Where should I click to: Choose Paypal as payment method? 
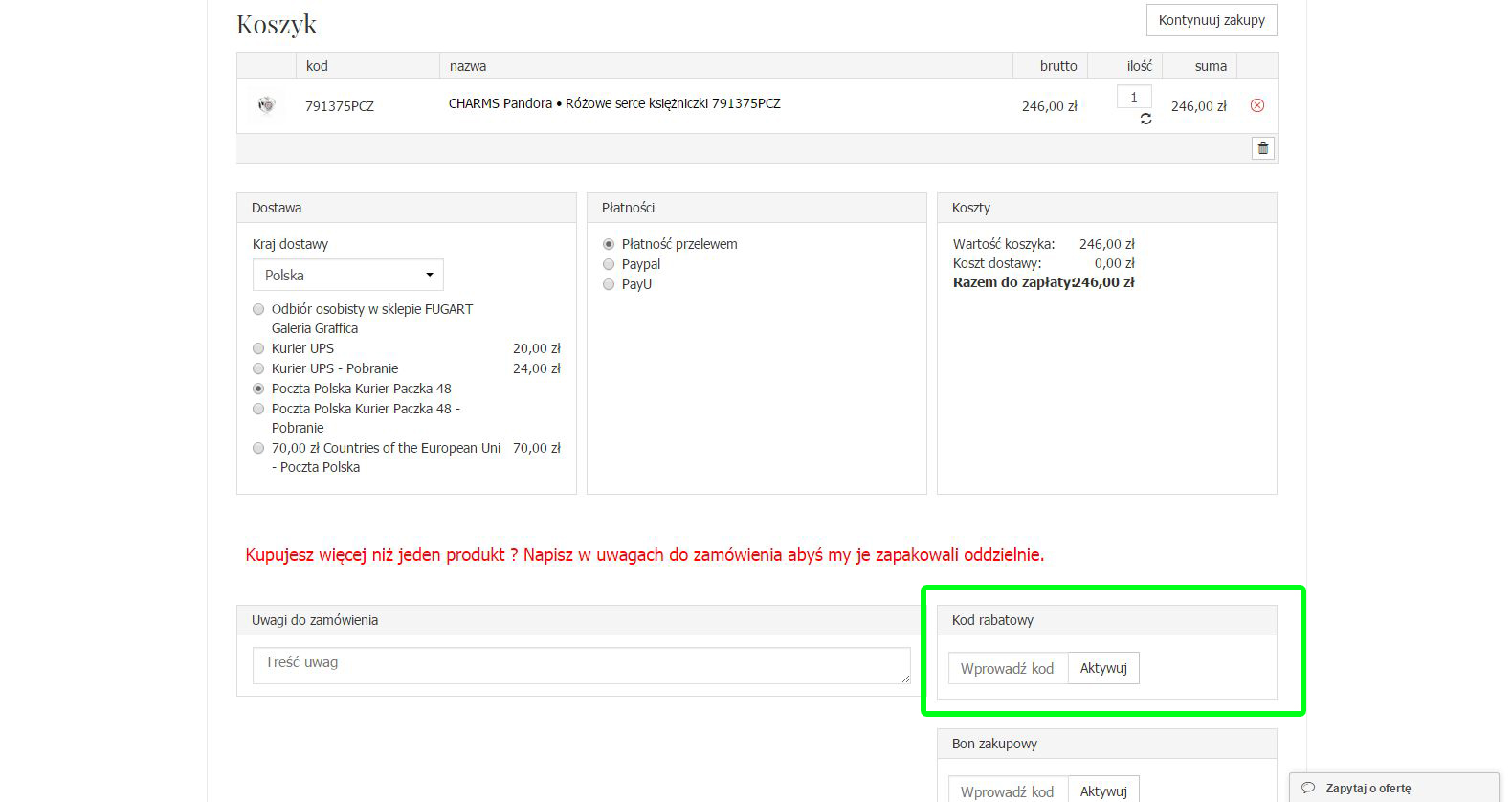pos(609,264)
